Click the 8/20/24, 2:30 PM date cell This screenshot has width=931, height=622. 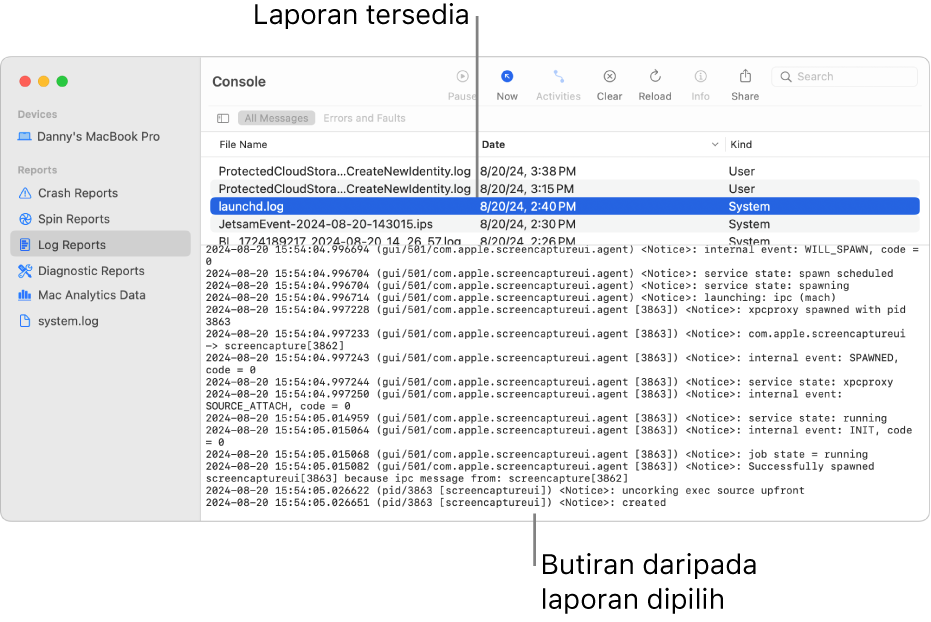pos(528,224)
